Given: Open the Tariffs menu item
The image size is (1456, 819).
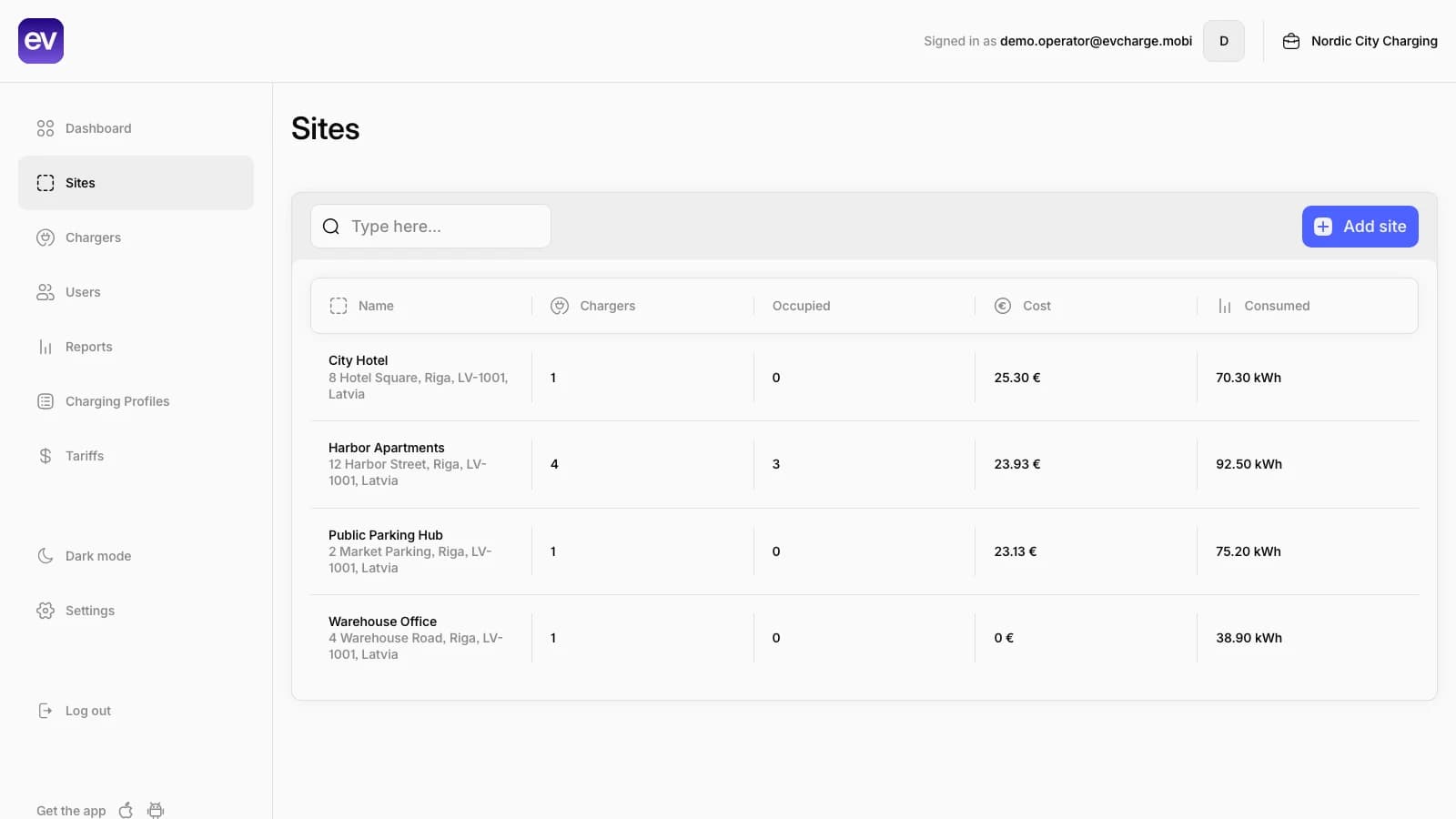Looking at the screenshot, I should point(136,456).
